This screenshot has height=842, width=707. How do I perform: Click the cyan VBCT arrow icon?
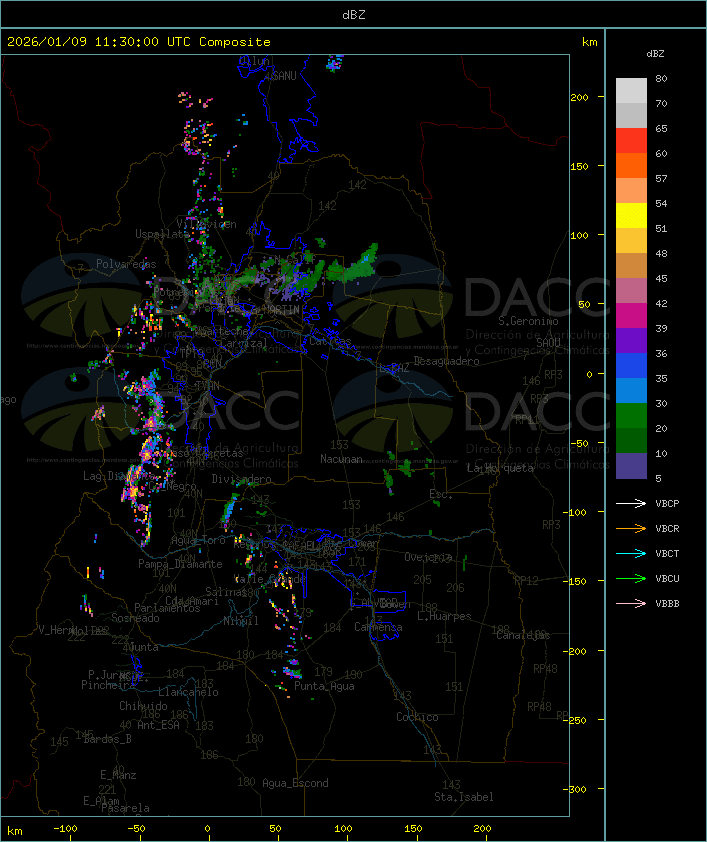[630, 554]
